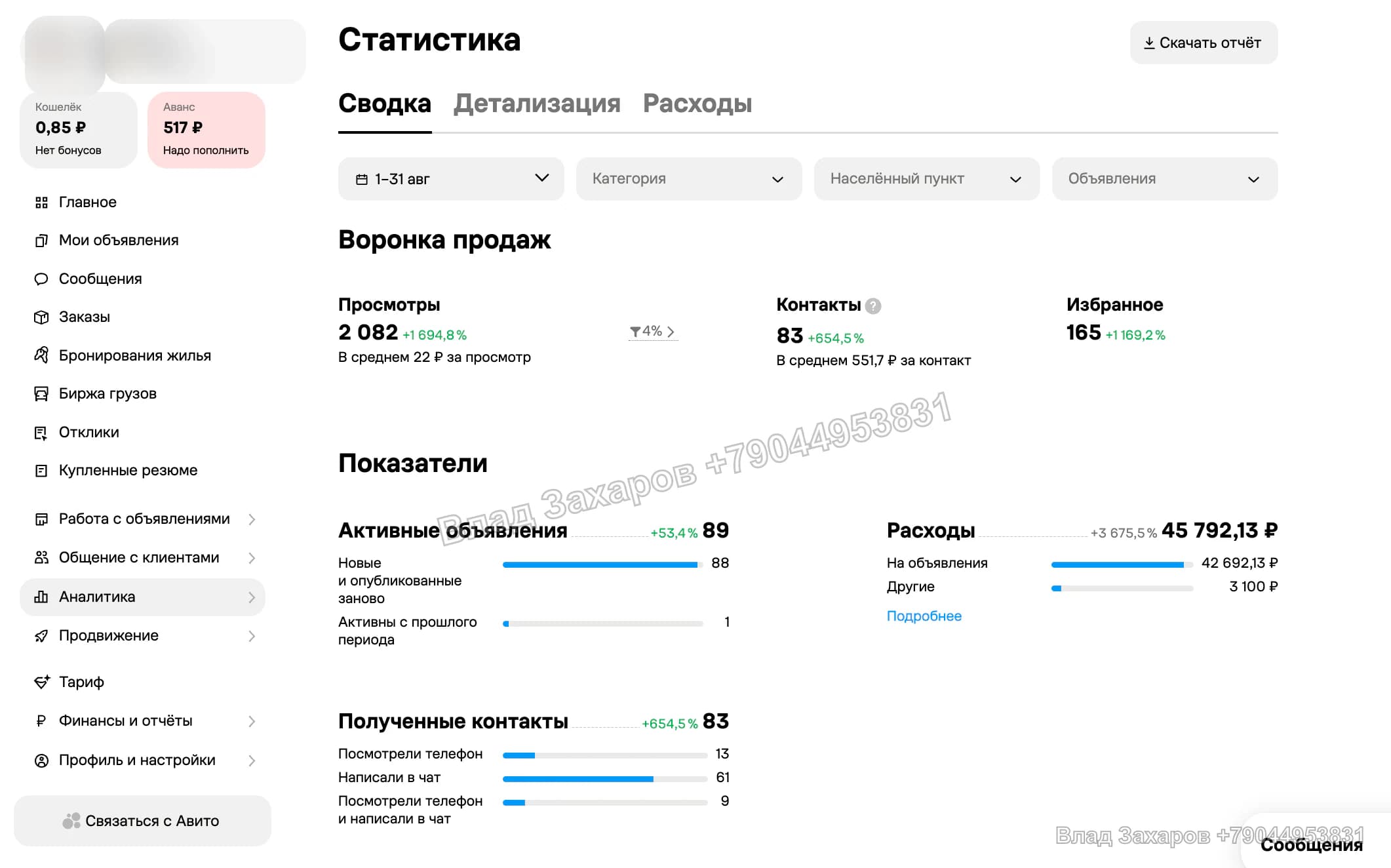Viewport: 1391px width, 868px height.
Task: Expand the Работа с объявлениями chevron
Action: coord(252,520)
